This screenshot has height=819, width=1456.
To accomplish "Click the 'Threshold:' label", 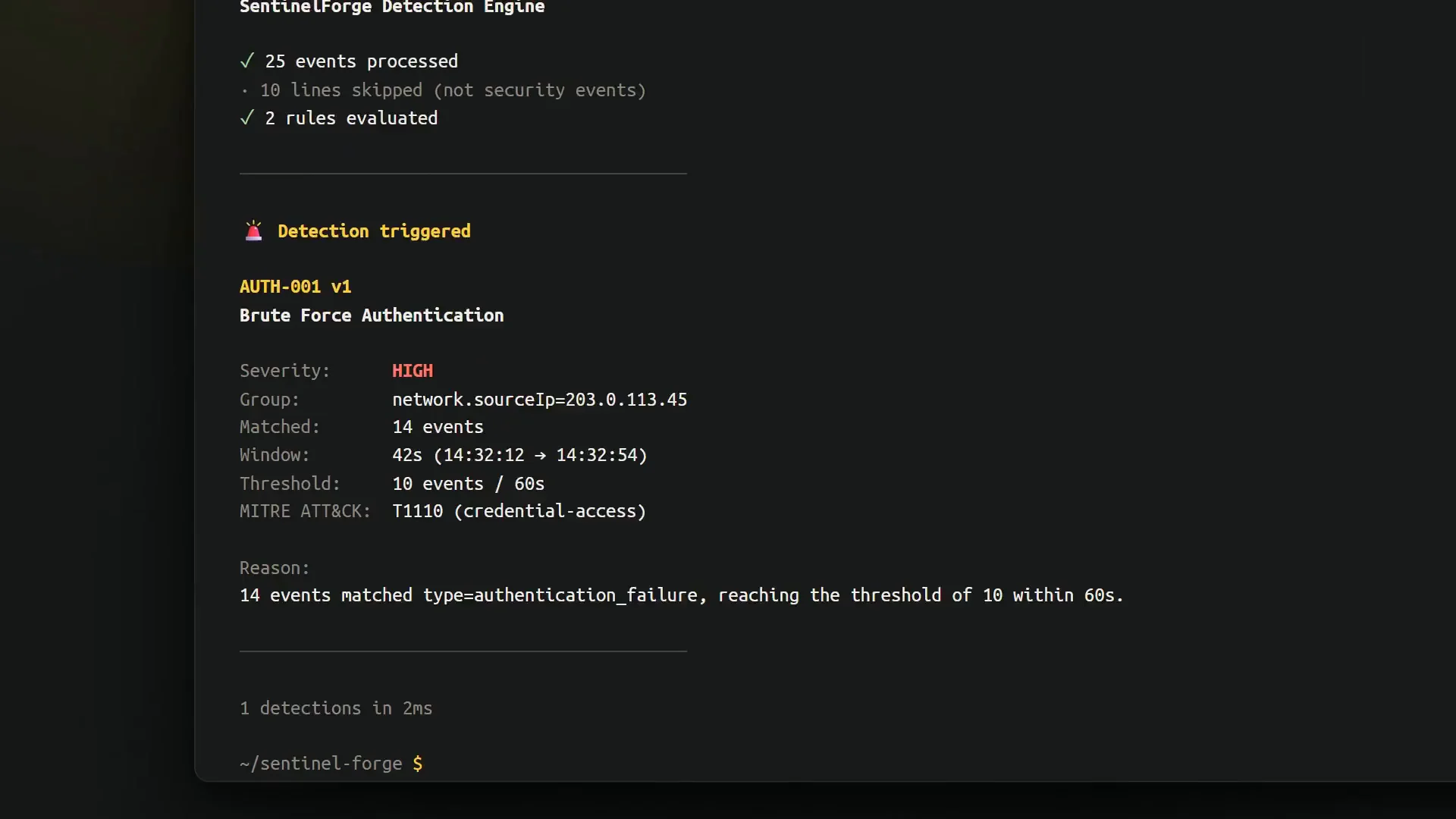I will tap(290, 484).
